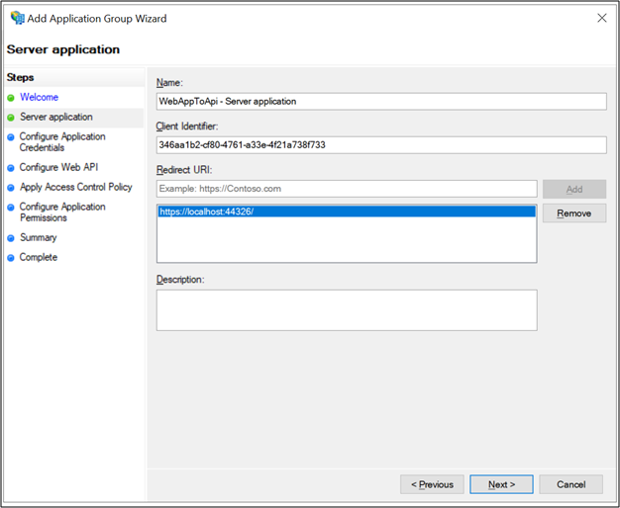Click into the Name text field

click(x=381, y=102)
